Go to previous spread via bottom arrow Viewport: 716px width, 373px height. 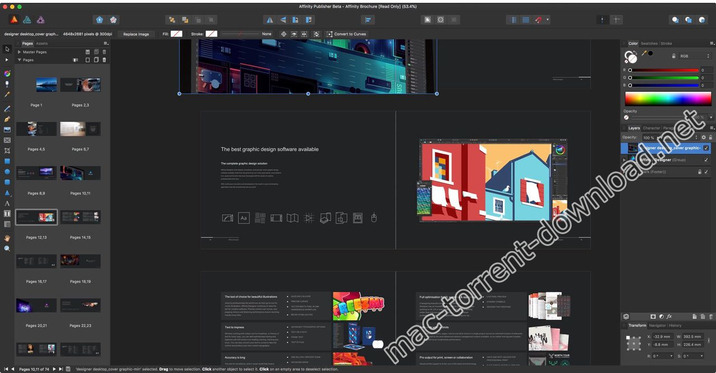point(13,369)
